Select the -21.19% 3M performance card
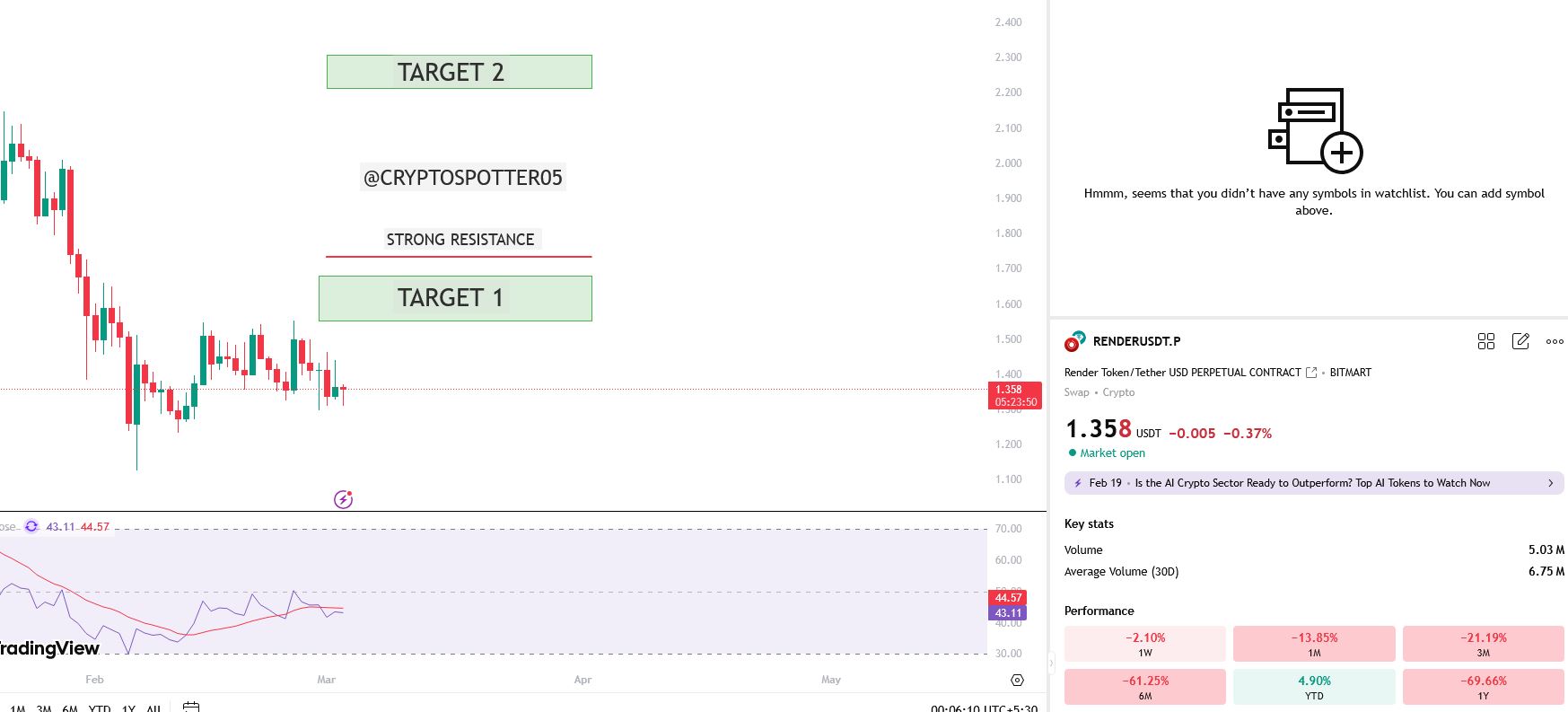Screen dimensions: 1568x712 point(1484,644)
